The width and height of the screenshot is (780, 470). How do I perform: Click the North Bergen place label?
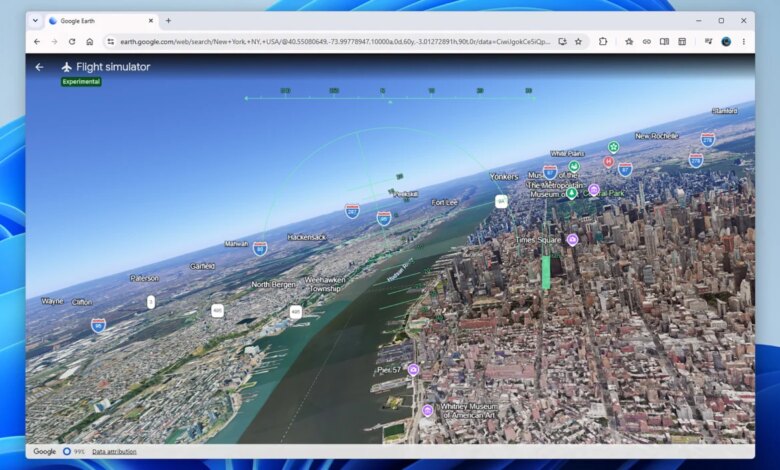273,284
